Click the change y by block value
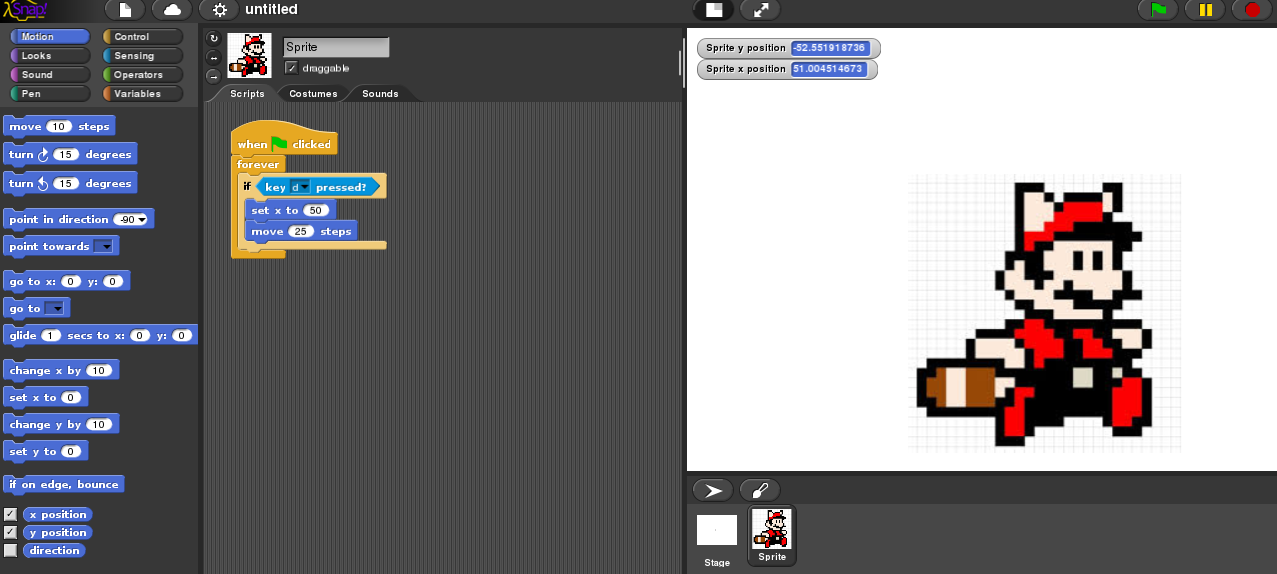The image size is (1277, 574). 98,425
